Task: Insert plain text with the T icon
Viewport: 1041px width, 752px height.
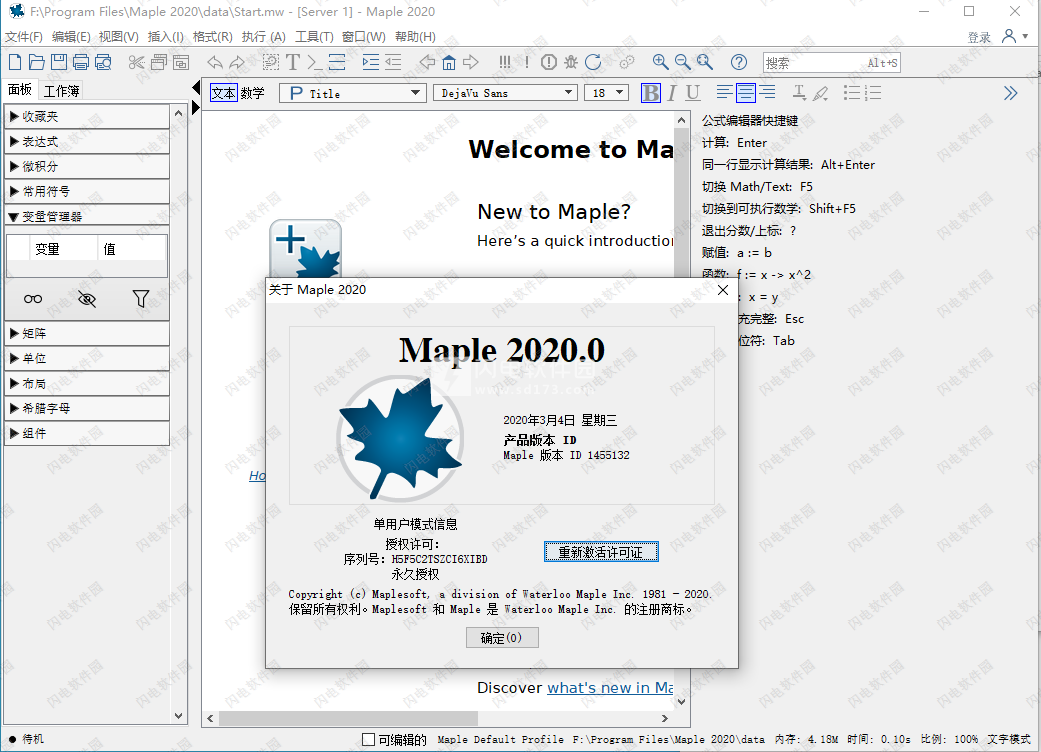Action: tap(293, 62)
